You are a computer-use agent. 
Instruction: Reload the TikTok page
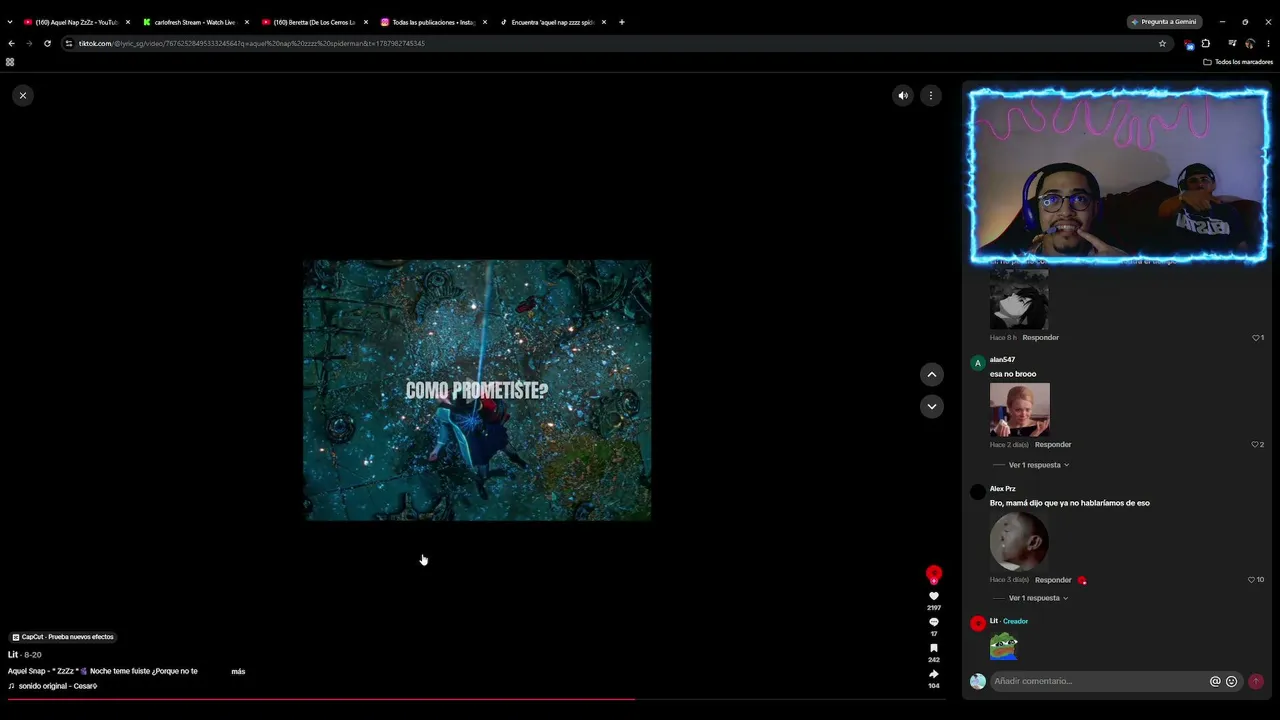coord(47,44)
